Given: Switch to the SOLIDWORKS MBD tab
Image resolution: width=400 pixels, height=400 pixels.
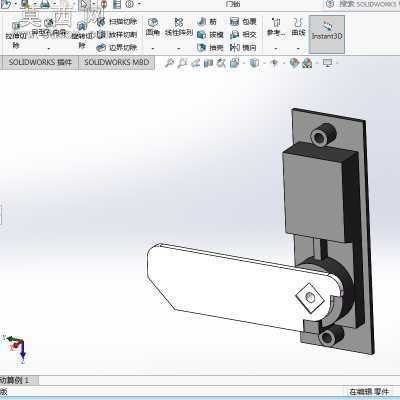Looking at the screenshot, I should (x=116, y=62).
